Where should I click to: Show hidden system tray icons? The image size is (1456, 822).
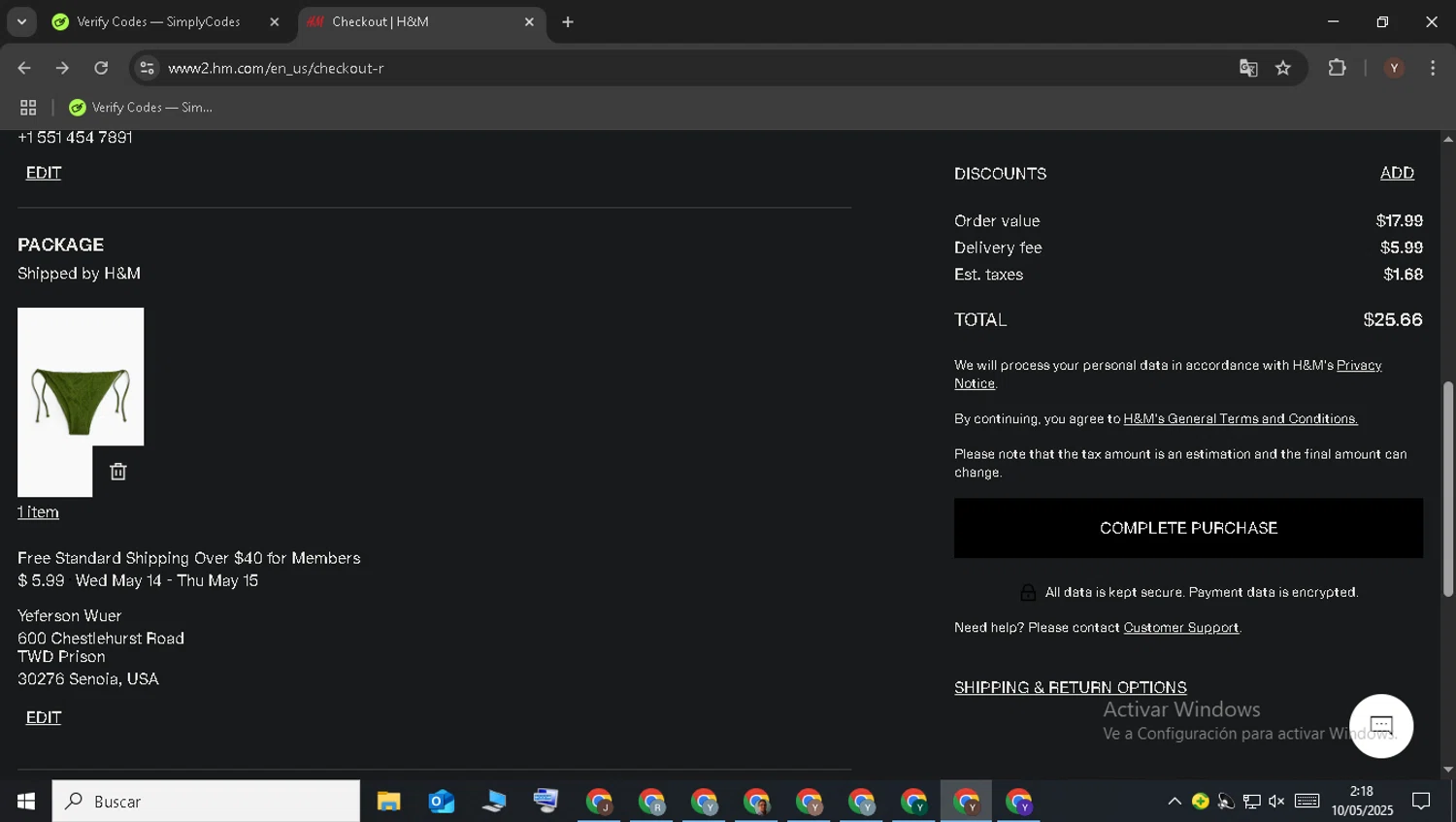coord(1174,802)
